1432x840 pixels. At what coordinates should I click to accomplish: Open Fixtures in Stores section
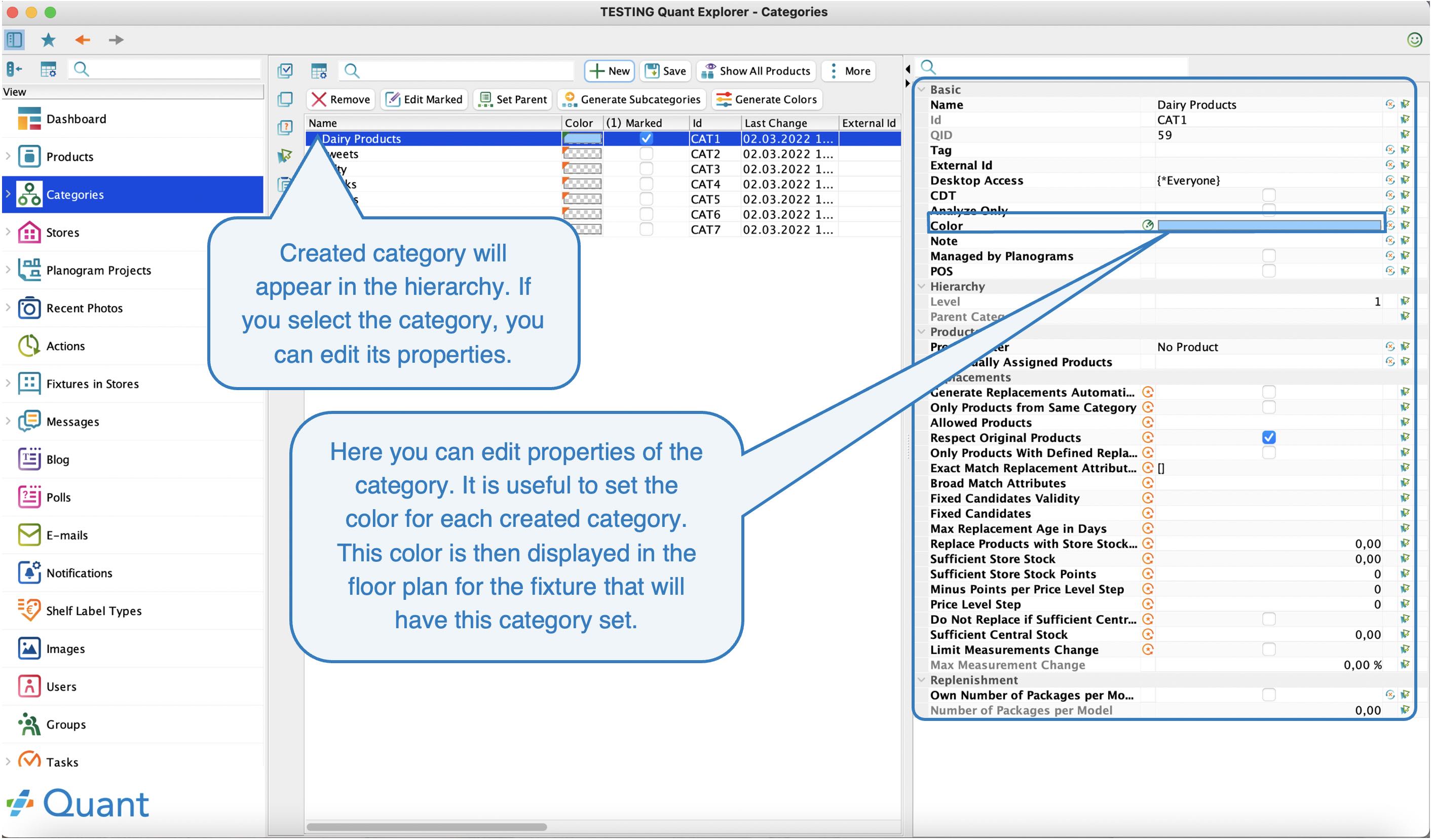pyautogui.click(x=92, y=384)
